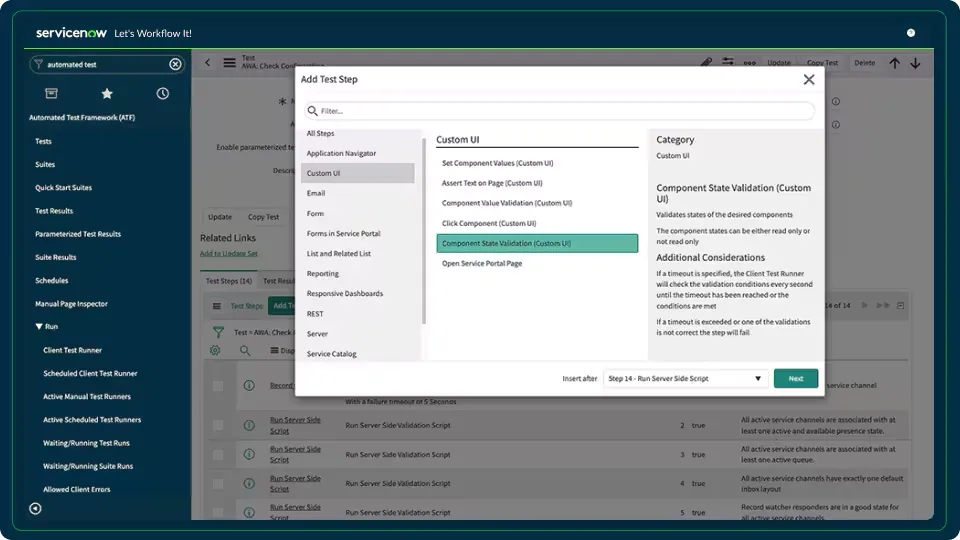The image size is (960, 540).
Task: Click the help icon in top banner
Action: 911,33
